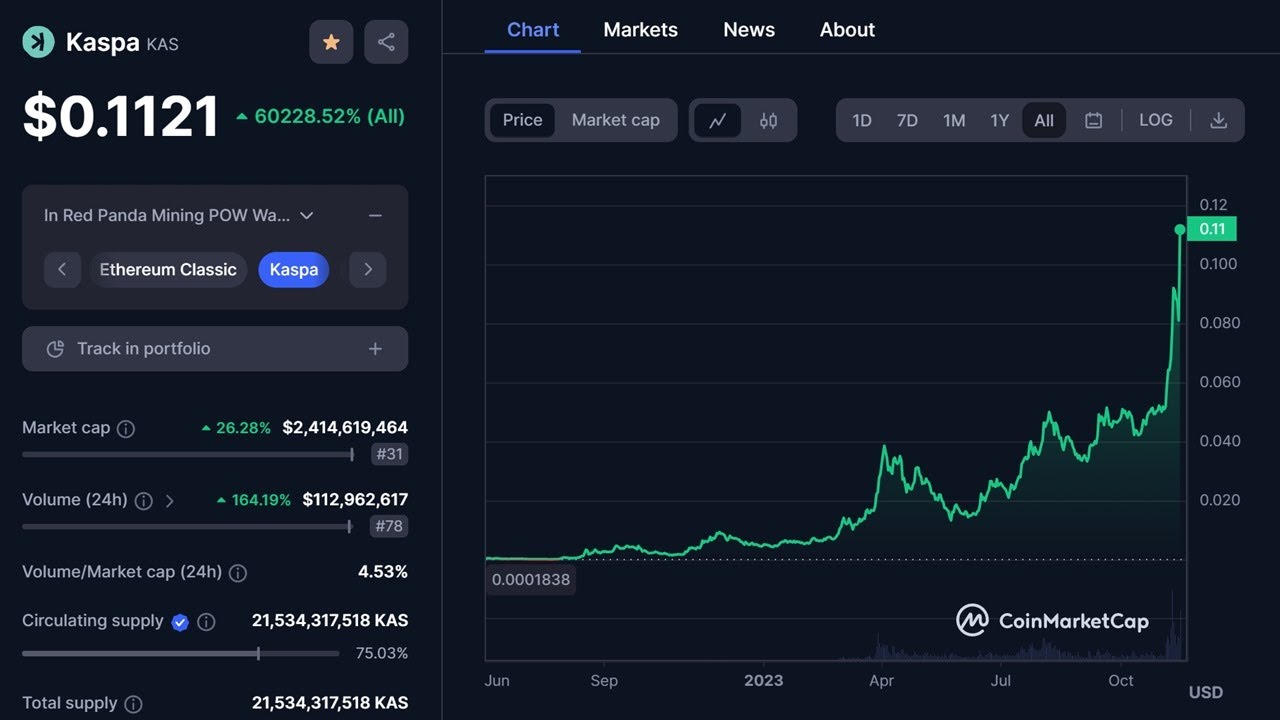This screenshot has height=720, width=1280.
Task: Select the Price toggle option
Action: point(522,120)
